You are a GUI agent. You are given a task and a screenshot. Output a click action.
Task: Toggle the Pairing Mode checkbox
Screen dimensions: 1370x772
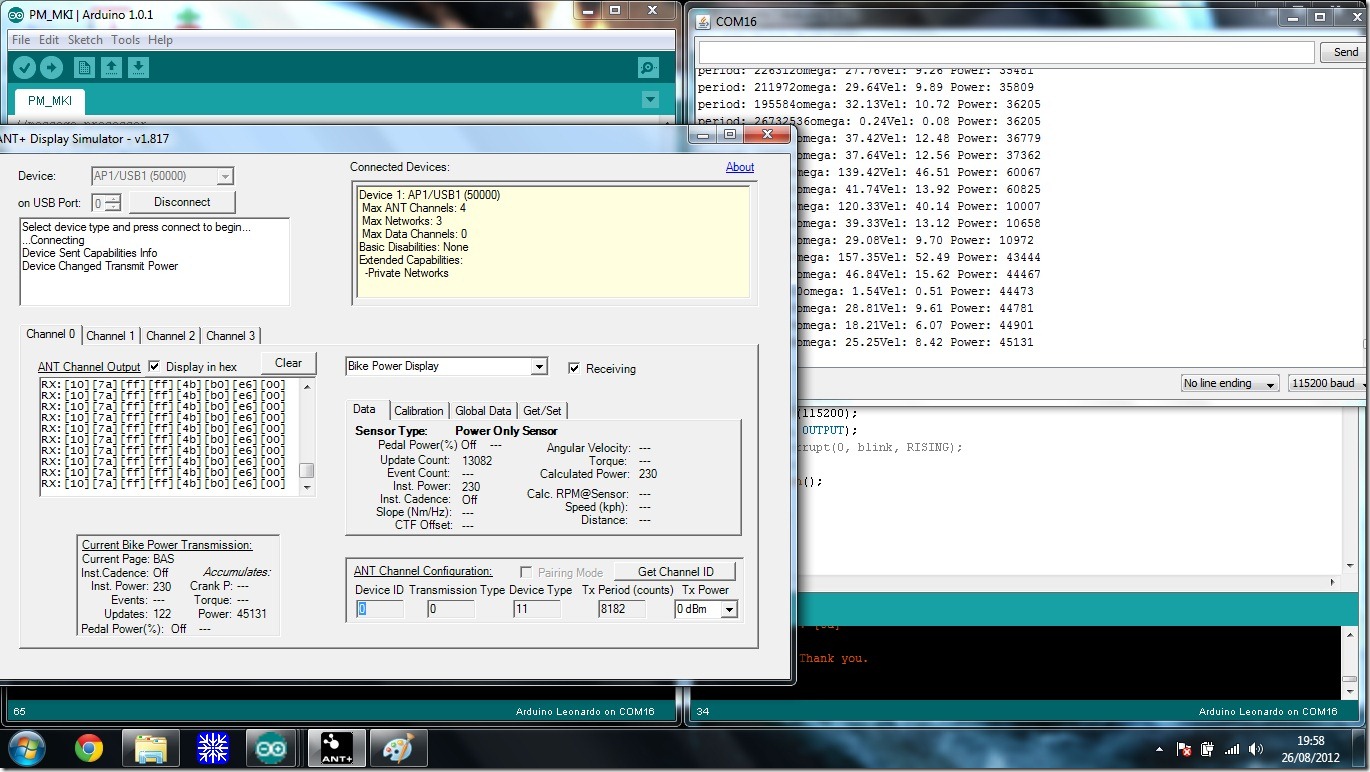pos(526,572)
